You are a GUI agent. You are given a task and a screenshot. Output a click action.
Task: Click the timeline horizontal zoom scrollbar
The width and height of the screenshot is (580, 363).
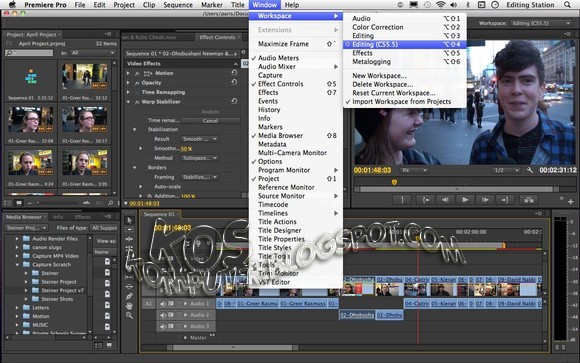point(233,347)
